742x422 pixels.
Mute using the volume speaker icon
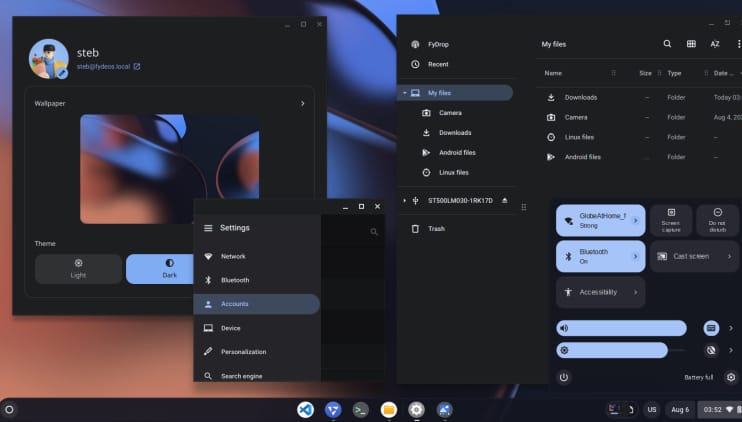coord(564,328)
